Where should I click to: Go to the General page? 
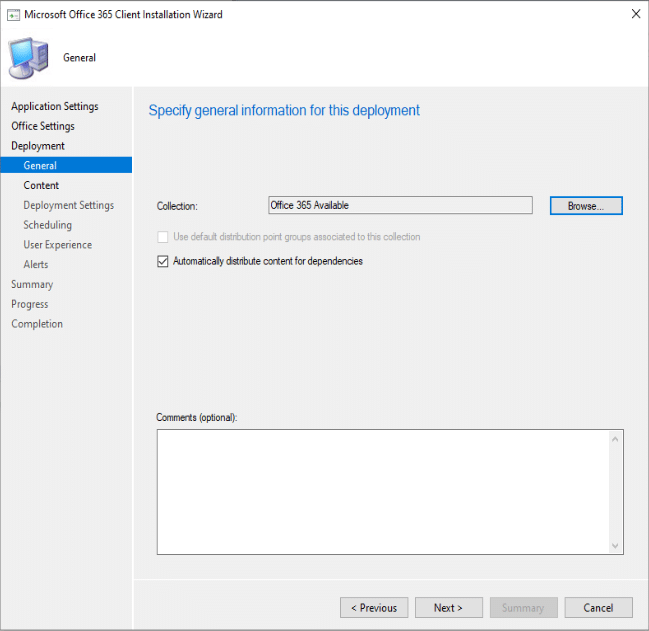coord(40,166)
